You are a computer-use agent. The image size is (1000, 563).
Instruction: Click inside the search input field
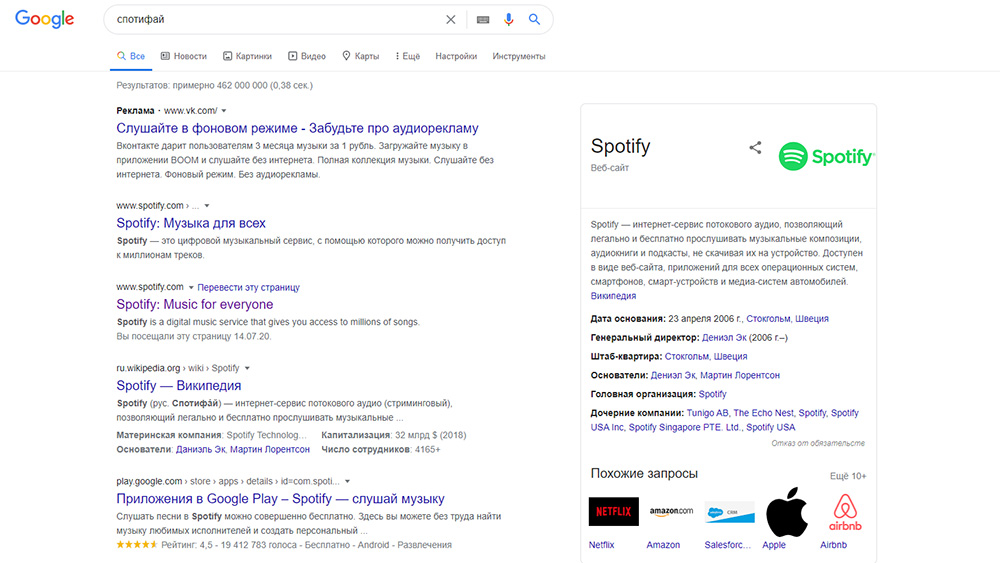click(x=270, y=20)
